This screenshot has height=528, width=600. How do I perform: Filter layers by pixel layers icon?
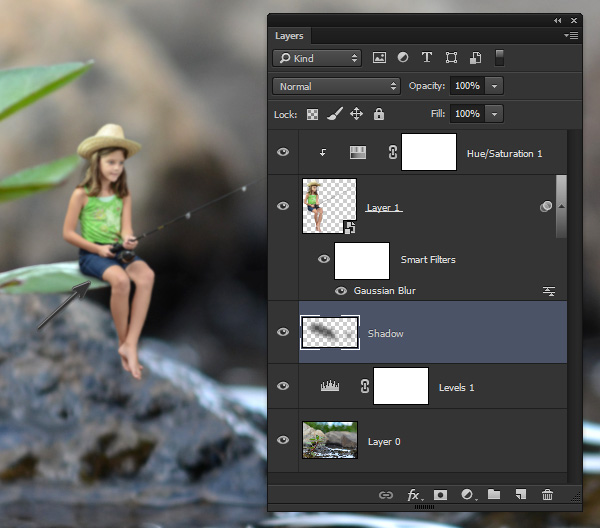point(379,58)
